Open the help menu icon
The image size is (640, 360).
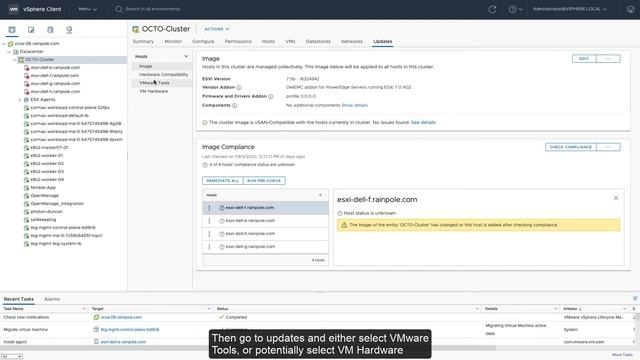(513, 9)
